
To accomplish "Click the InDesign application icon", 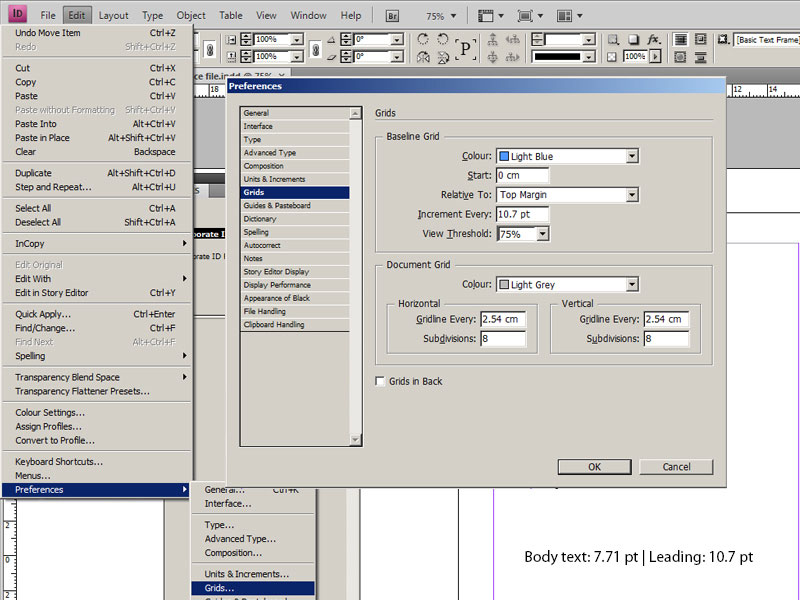I will click(x=18, y=14).
